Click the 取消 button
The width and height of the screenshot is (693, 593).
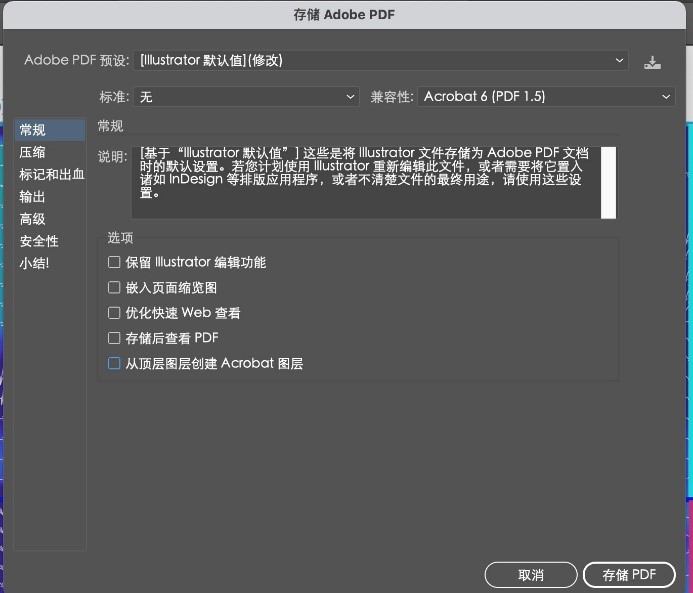point(531,575)
